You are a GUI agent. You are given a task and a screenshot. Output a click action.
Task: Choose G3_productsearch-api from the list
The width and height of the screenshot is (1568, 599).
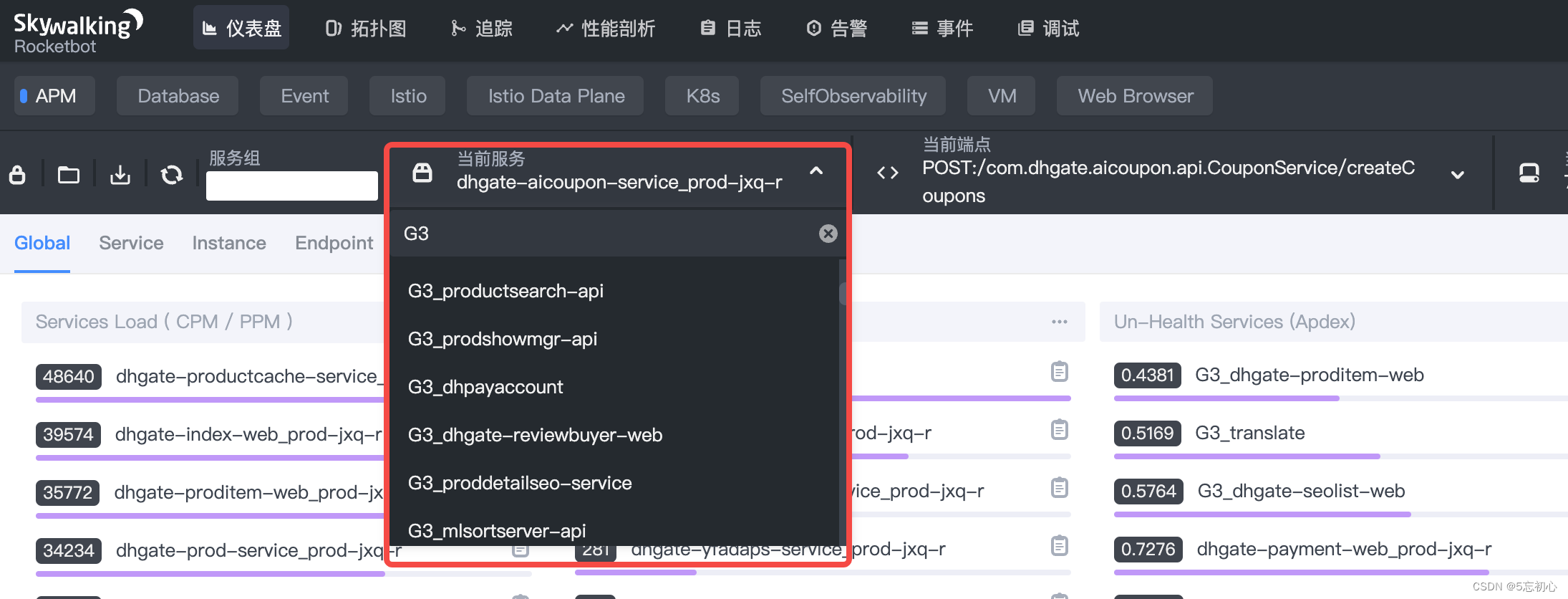(x=505, y=291)
